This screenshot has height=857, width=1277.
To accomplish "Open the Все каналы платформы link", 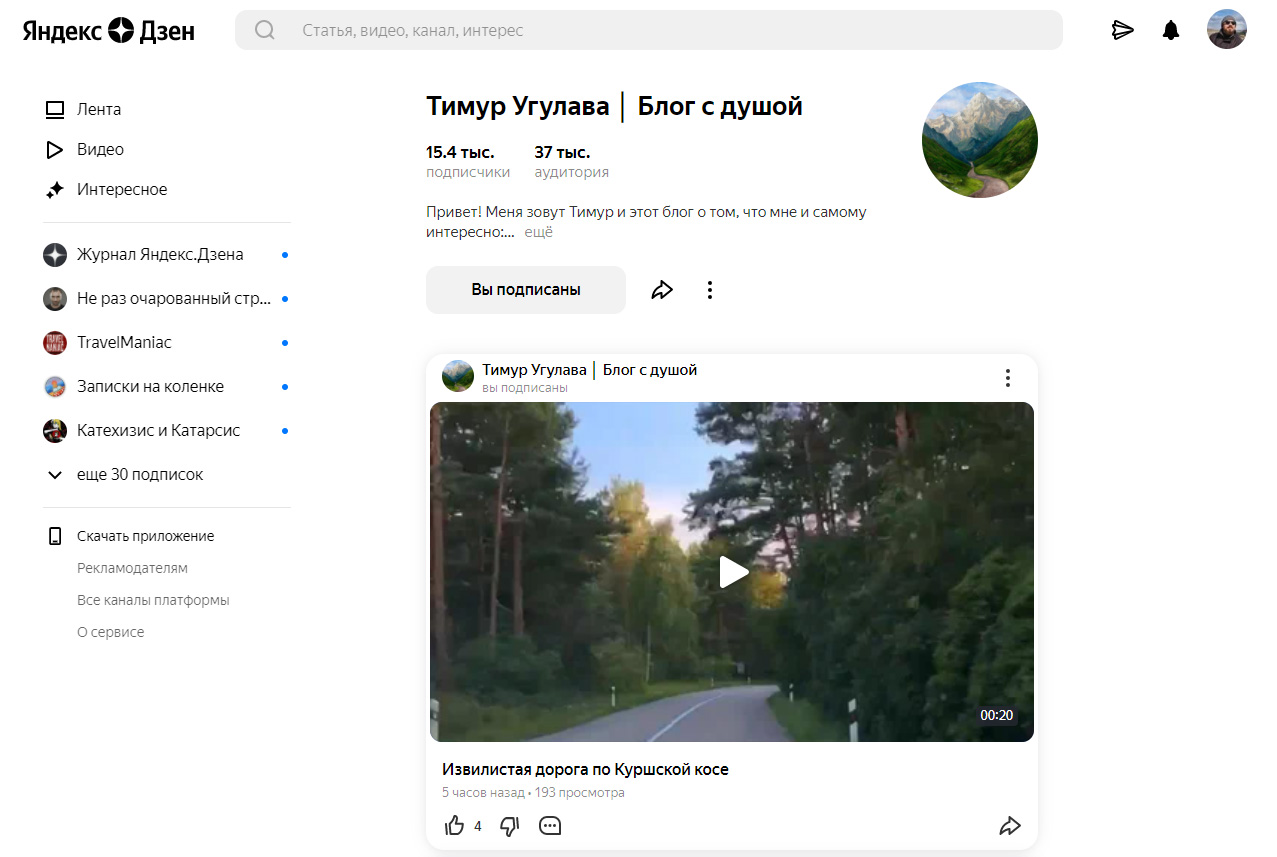I will click(153, 600).
